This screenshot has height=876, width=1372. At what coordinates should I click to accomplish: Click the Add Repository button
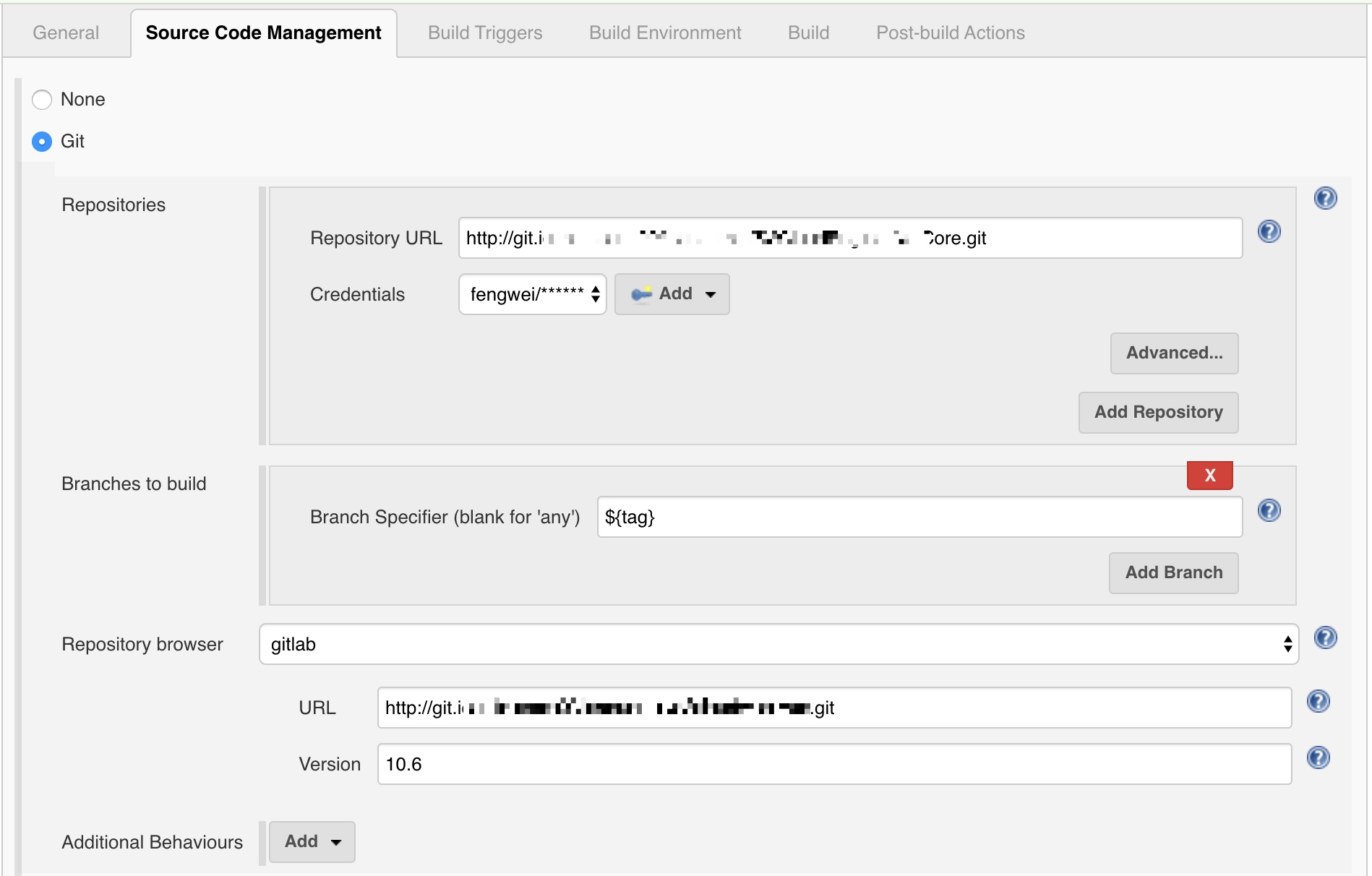[1158, 413]
